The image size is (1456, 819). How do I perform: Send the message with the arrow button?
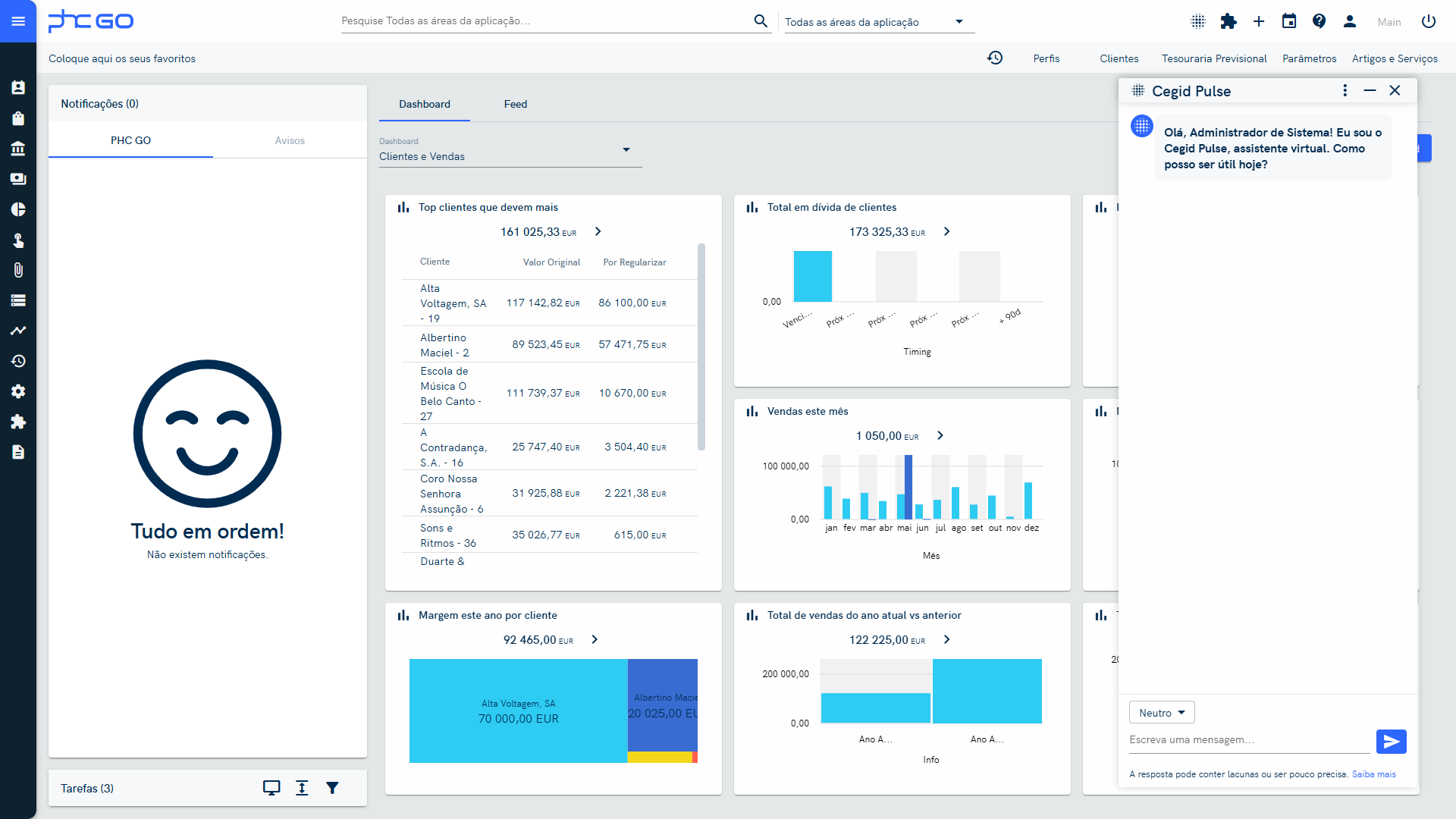[x=1391, y=742]
